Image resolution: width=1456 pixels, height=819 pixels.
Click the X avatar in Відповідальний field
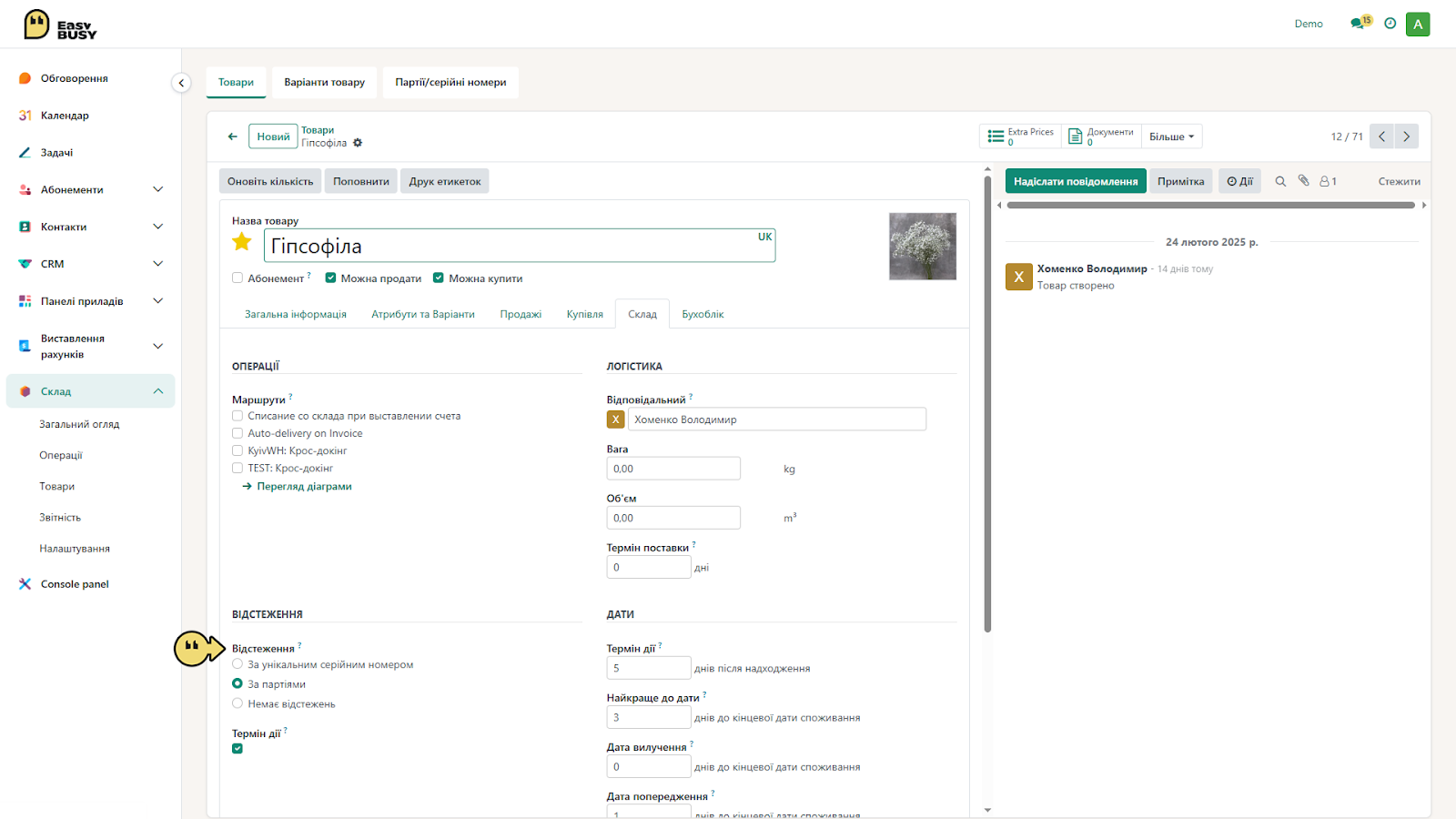pyautogui.click(x=616, y=420)
